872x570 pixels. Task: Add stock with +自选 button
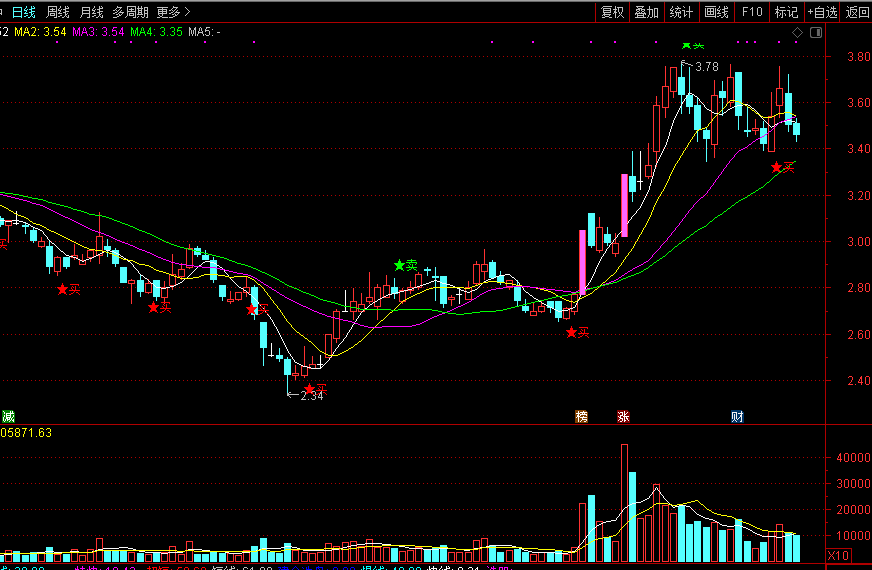(823, 12)
